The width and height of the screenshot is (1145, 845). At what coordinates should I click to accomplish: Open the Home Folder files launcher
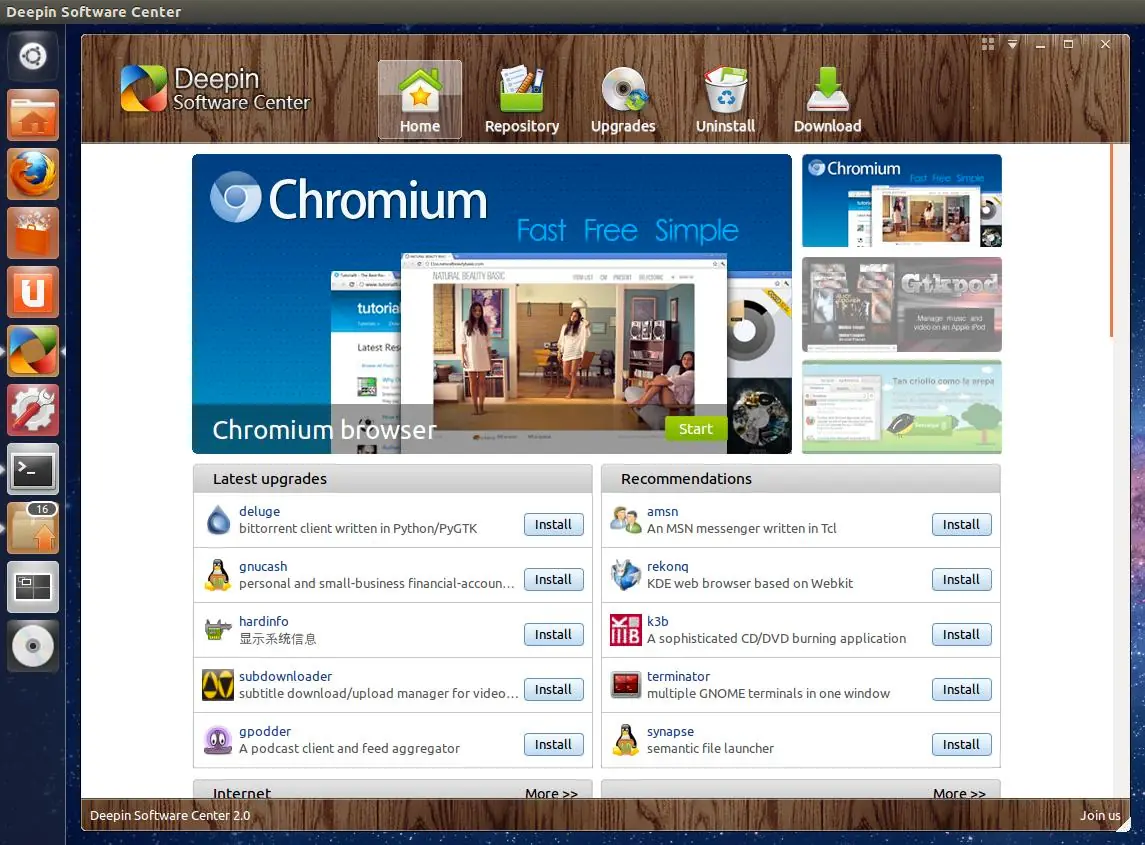[33, 115]
